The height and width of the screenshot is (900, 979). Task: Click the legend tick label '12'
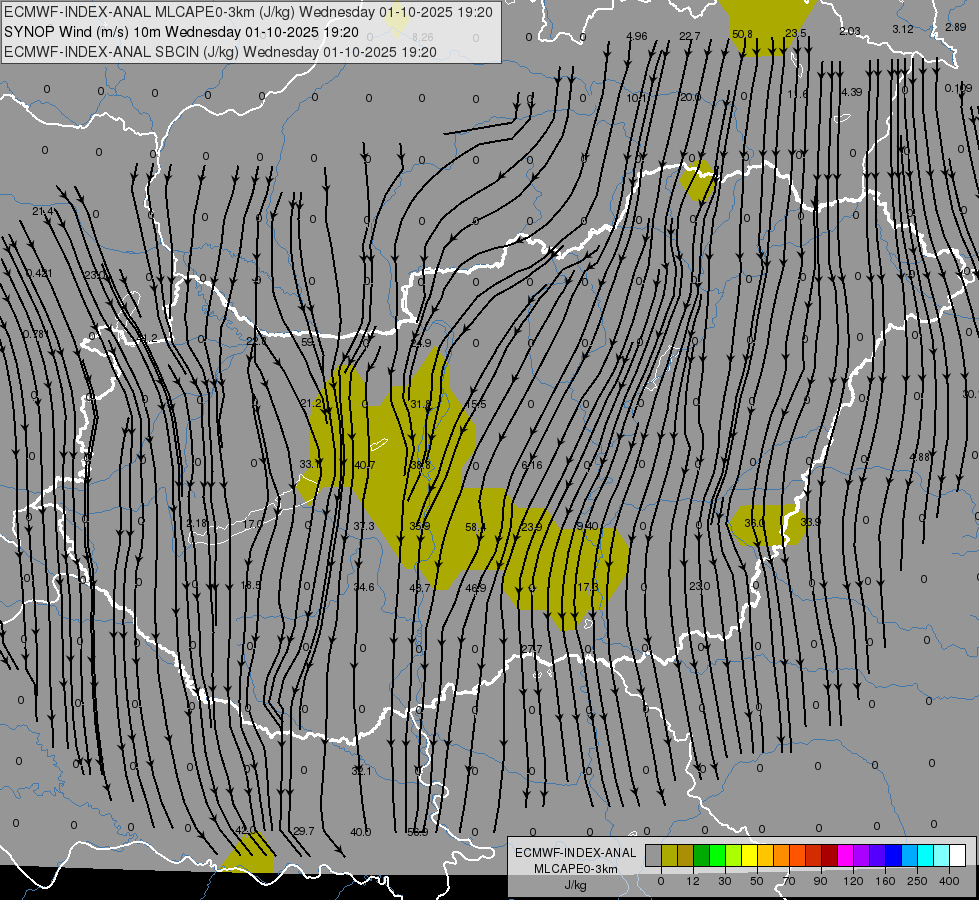pos(692,881)
